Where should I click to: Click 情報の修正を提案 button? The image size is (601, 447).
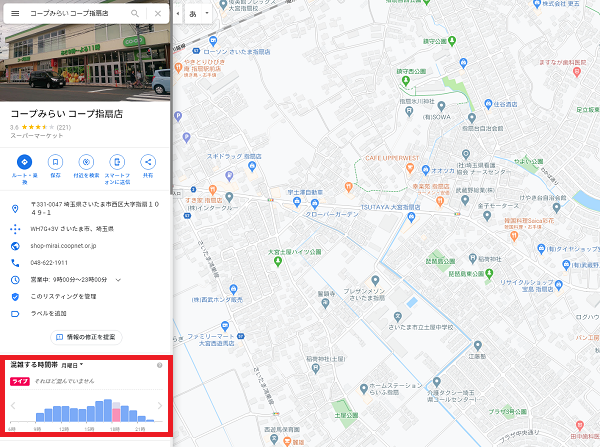(86, 337)
